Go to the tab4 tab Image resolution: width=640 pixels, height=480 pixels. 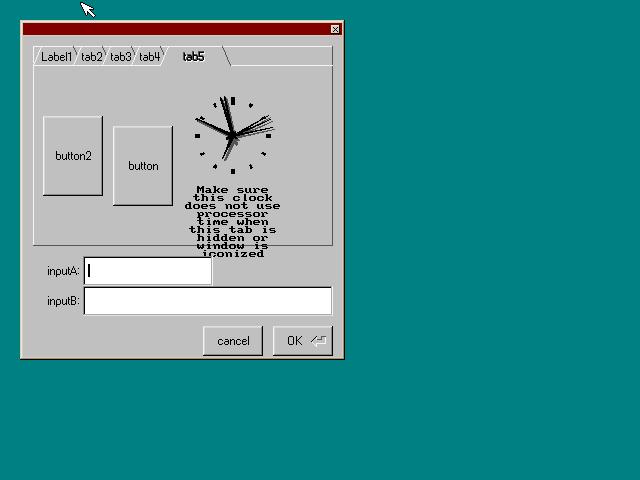point(149,56)
